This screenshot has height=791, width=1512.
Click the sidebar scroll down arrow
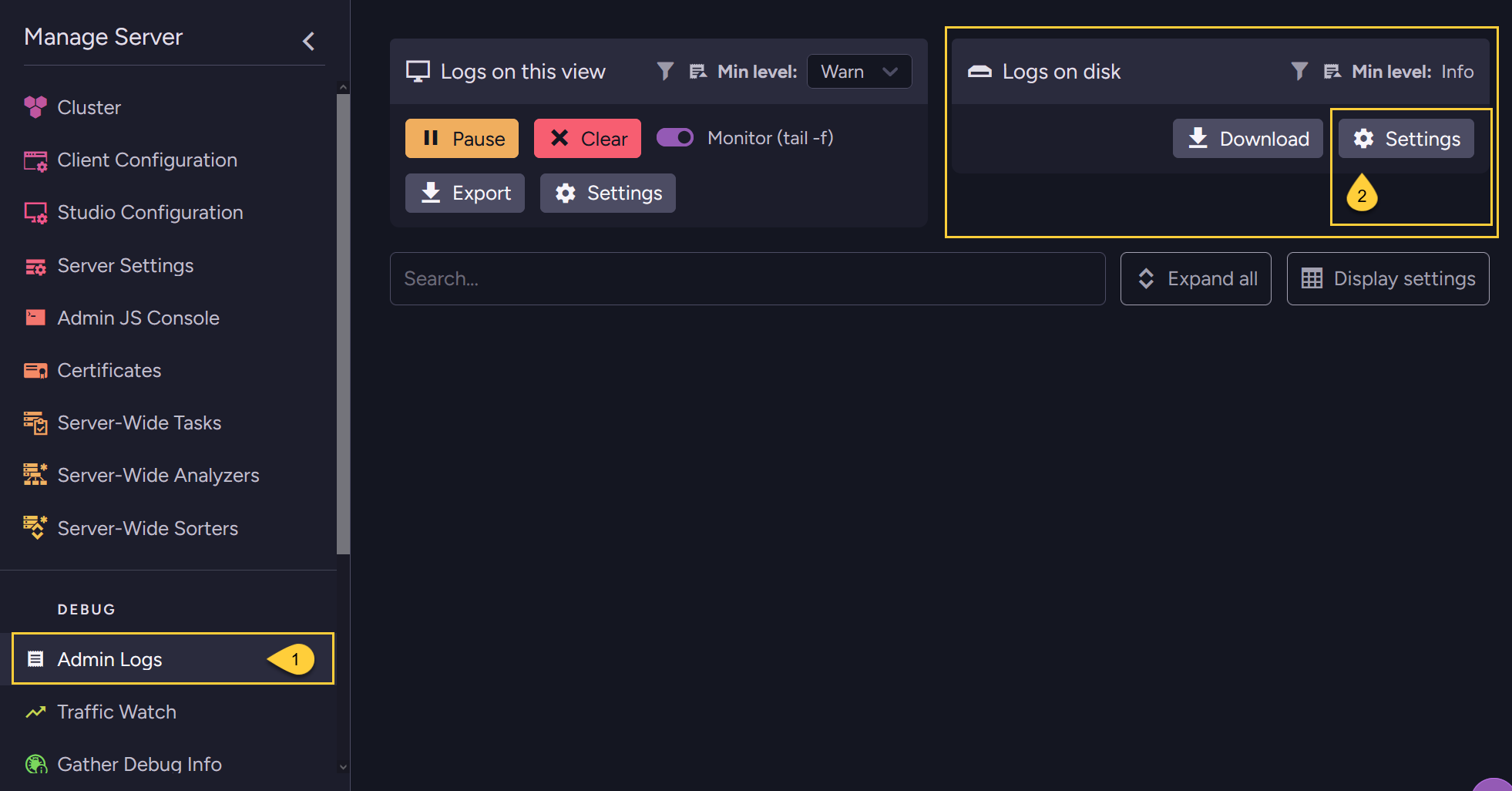point(344,767)
